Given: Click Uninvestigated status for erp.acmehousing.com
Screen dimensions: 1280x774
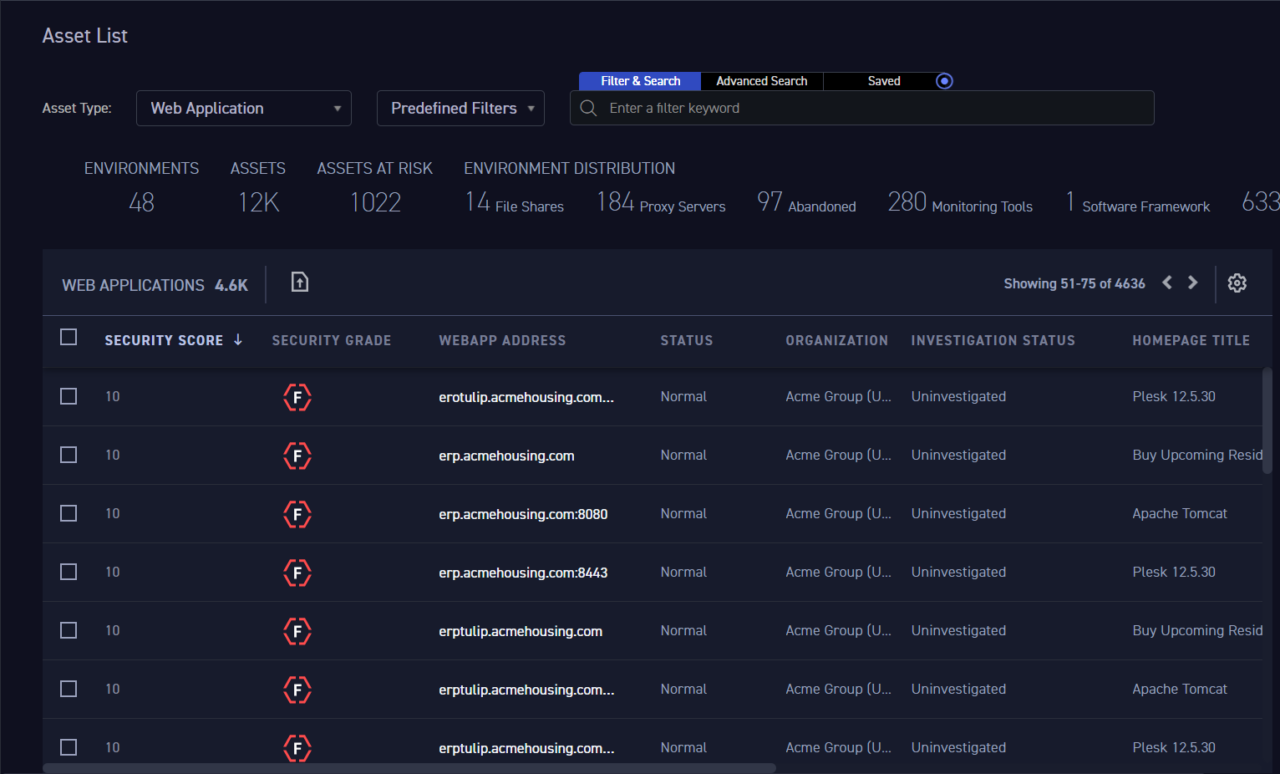Looking at the screenshot, I should point(958,455).
